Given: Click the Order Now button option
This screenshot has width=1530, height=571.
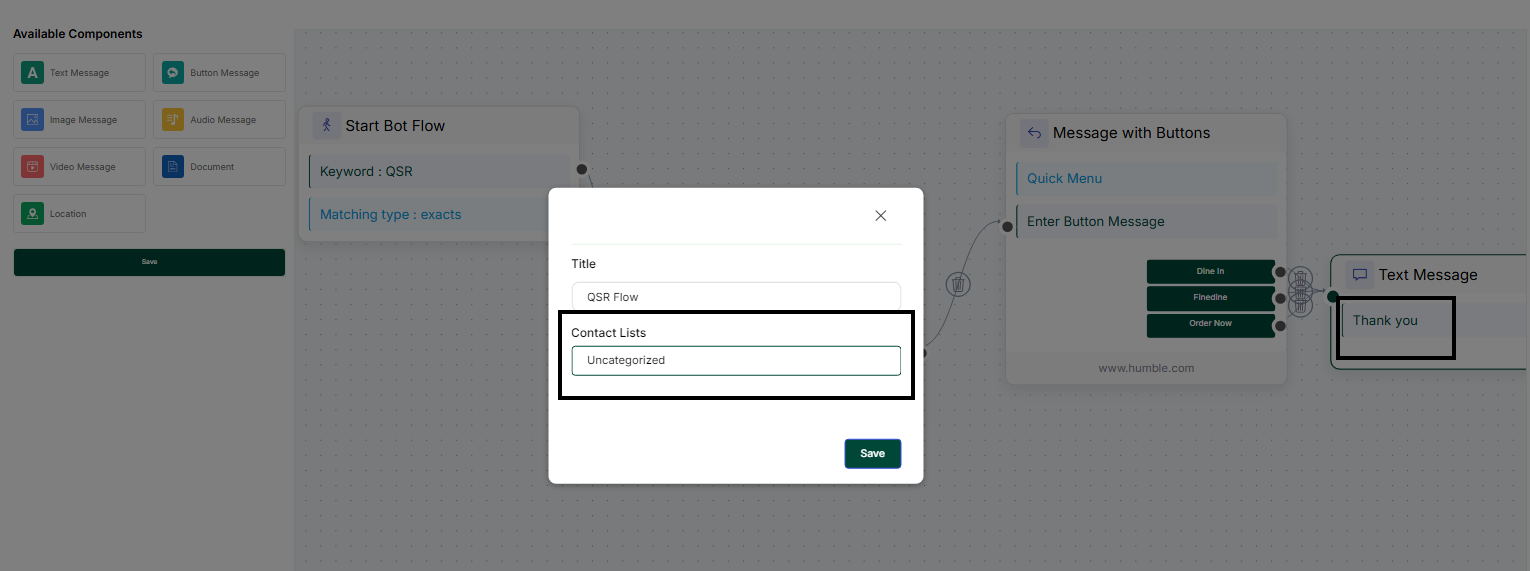Looking at the screenshot, I should 1210,324.
